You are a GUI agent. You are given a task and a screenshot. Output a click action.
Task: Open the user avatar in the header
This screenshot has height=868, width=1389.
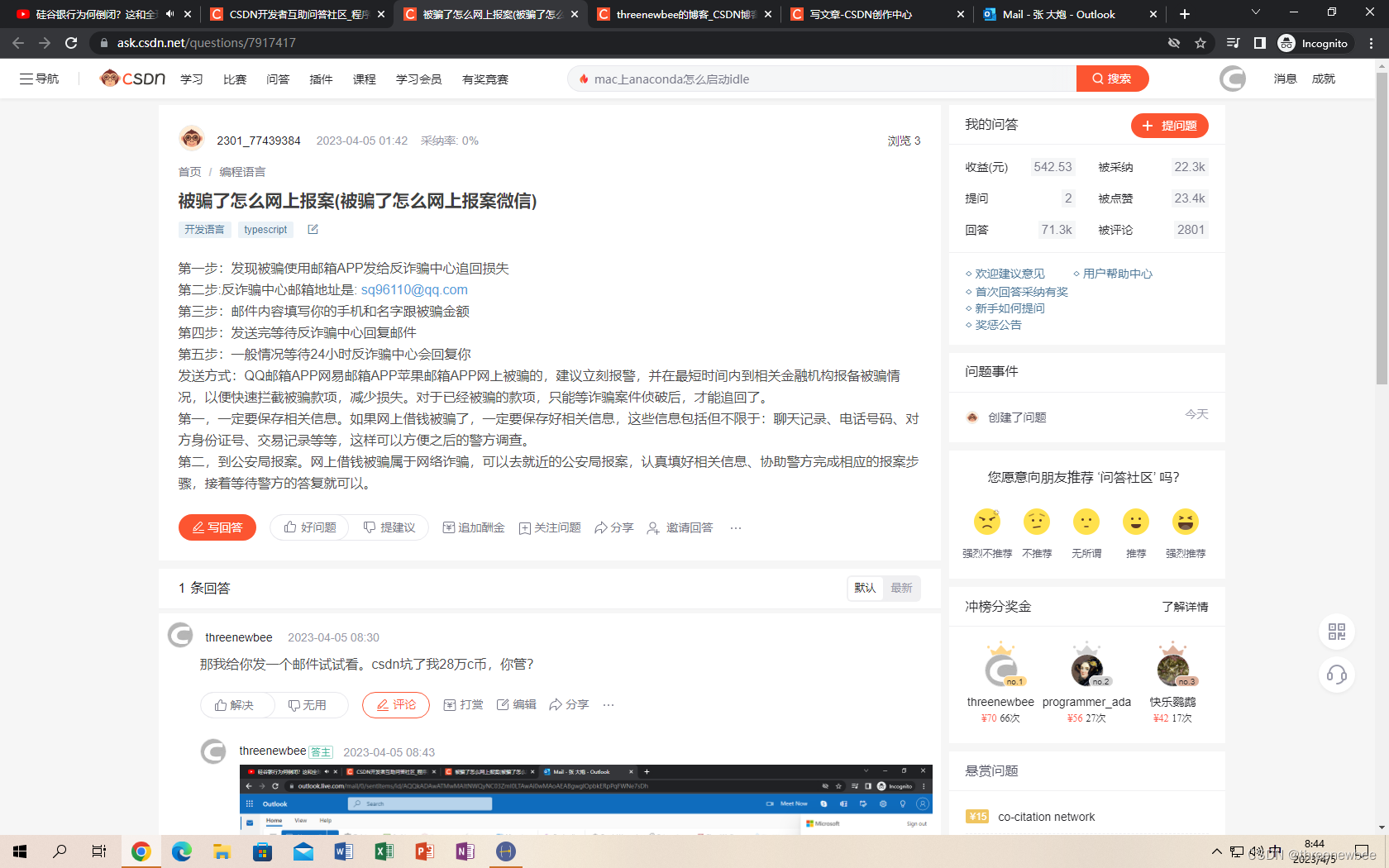(1232, 79)
